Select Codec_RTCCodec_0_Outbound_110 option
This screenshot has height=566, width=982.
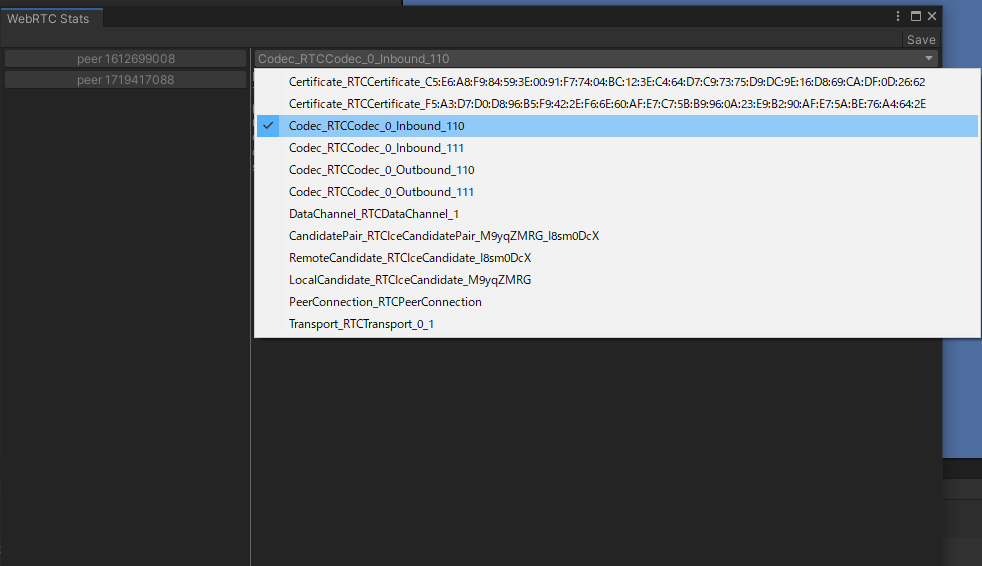tap(381, 170)
